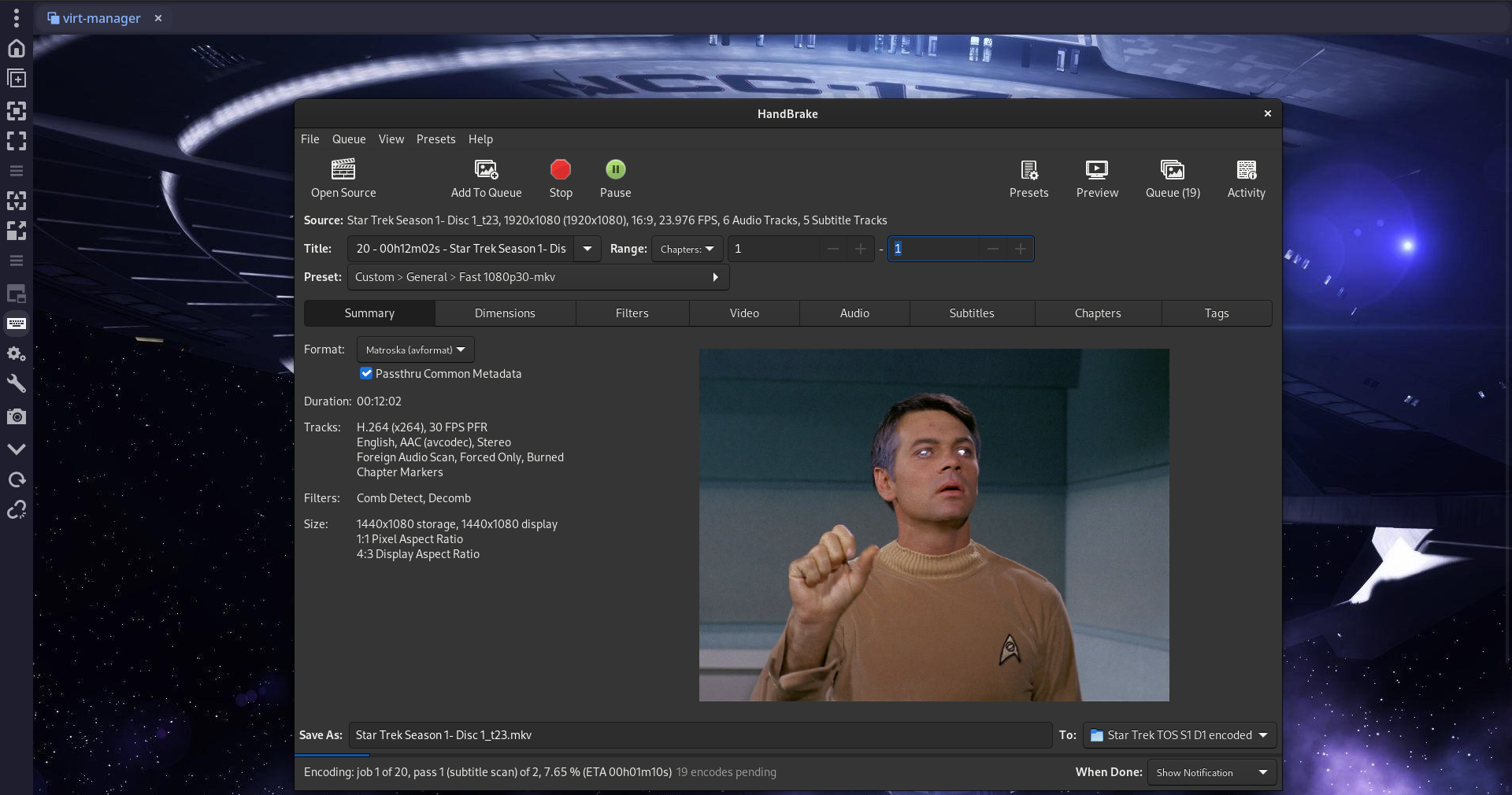Click the home icon in left sidebar
This screenshot has width=1512, height=795.
[17, 48]
